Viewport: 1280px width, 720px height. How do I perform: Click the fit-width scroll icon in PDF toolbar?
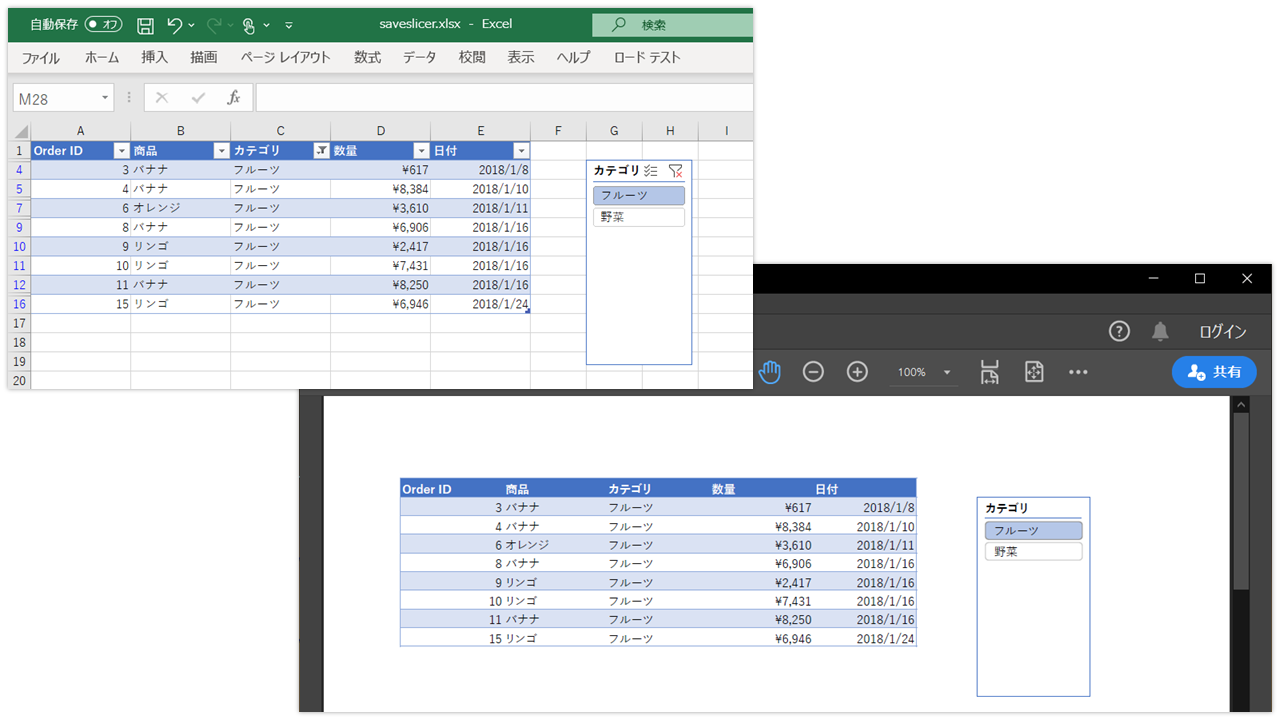[989, 372]
